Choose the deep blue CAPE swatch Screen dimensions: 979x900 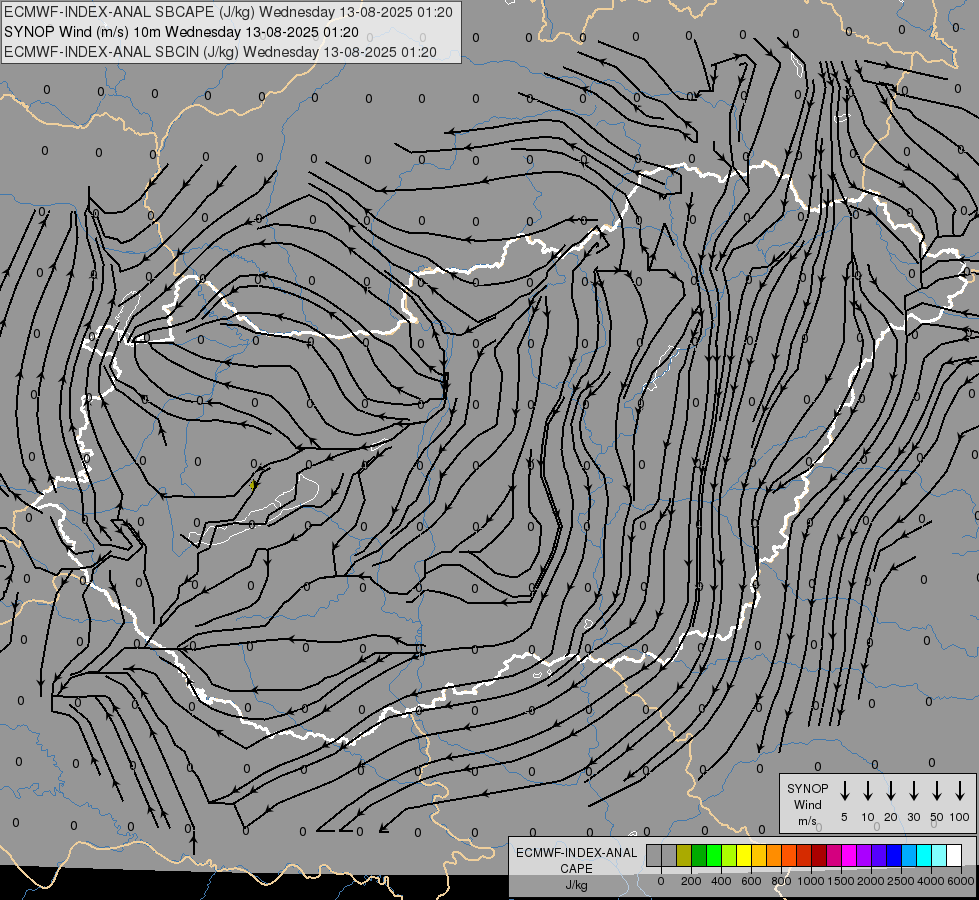[893, 855]
